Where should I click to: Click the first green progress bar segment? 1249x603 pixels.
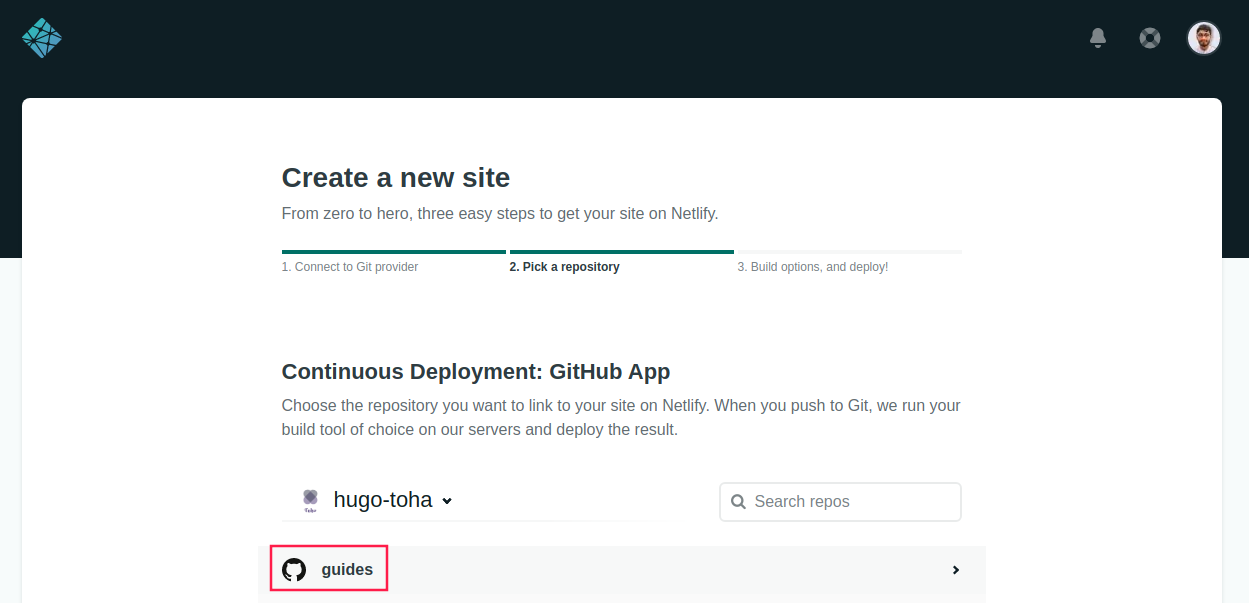(393, 252)
